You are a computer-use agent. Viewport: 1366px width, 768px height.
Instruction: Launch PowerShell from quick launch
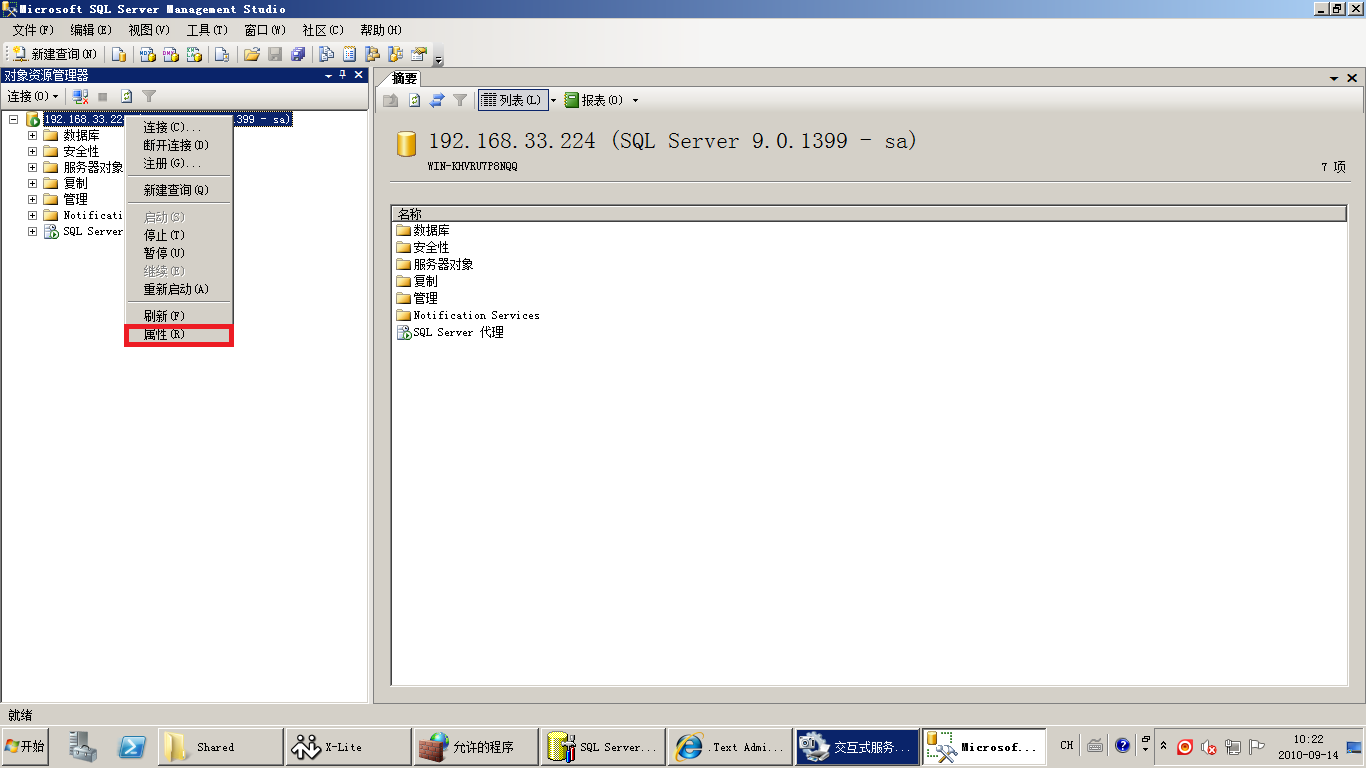pyautogui.click(x=133, y=746)
